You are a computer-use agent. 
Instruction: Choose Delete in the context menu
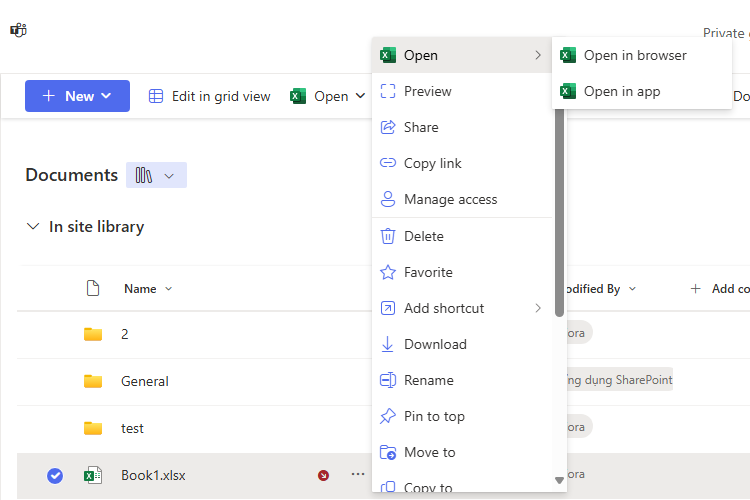[462, 236]
